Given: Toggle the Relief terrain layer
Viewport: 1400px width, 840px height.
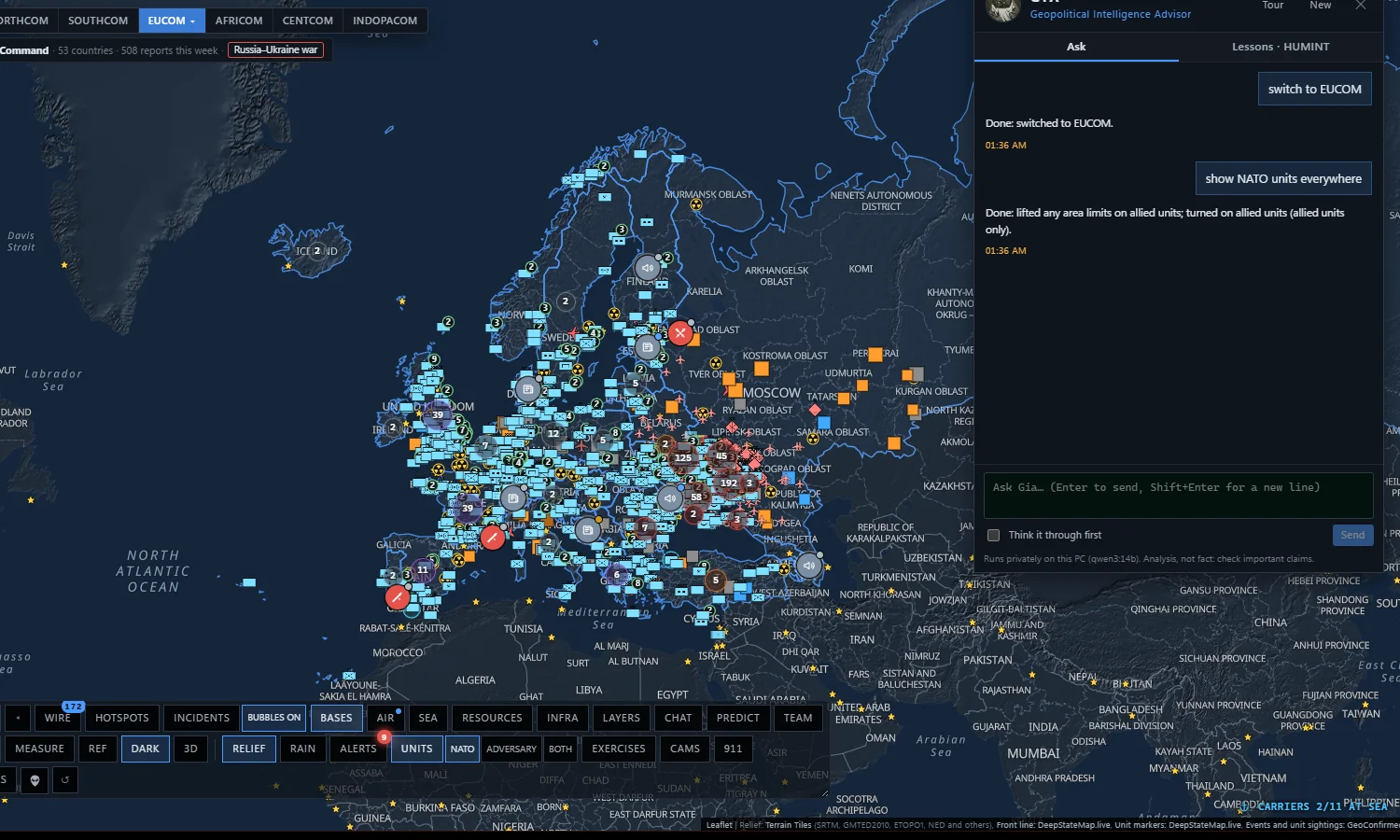Looking at the screenshot, I should coord(249,749).
